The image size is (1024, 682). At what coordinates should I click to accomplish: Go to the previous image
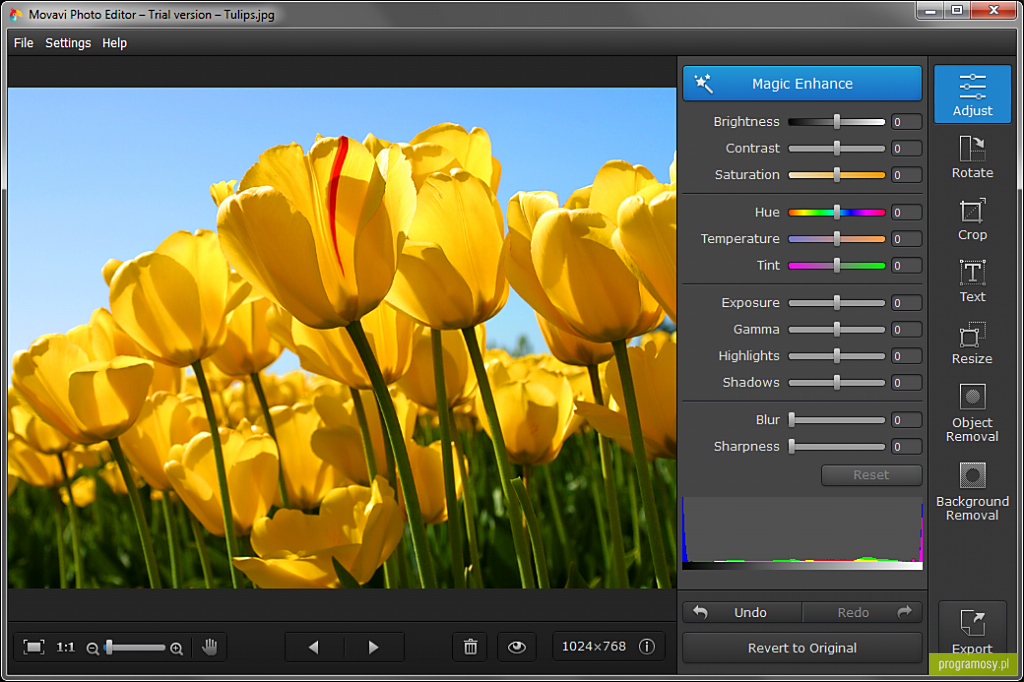pyautogui.click(x=314, y=647)
